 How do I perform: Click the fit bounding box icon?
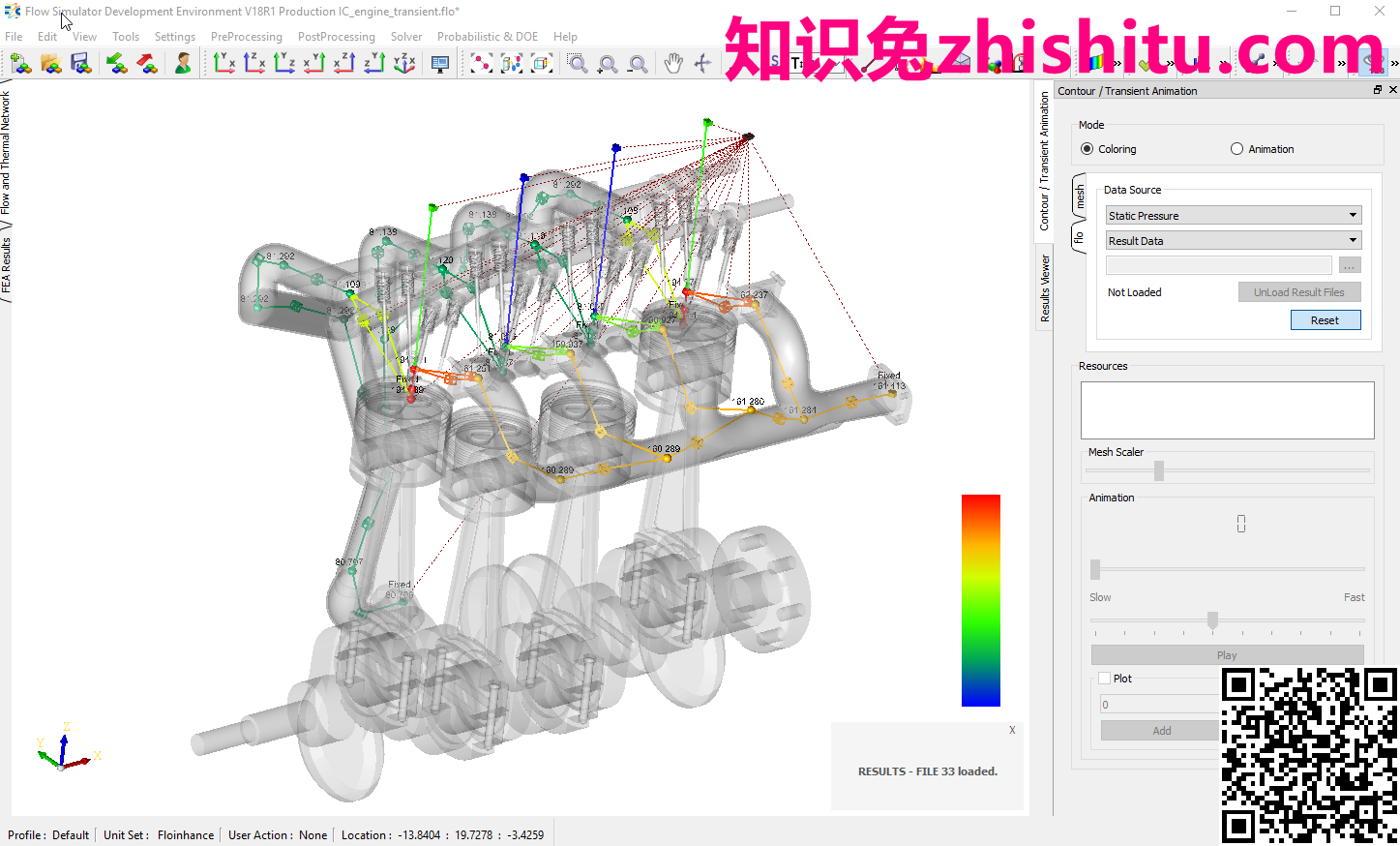point(542,64)
